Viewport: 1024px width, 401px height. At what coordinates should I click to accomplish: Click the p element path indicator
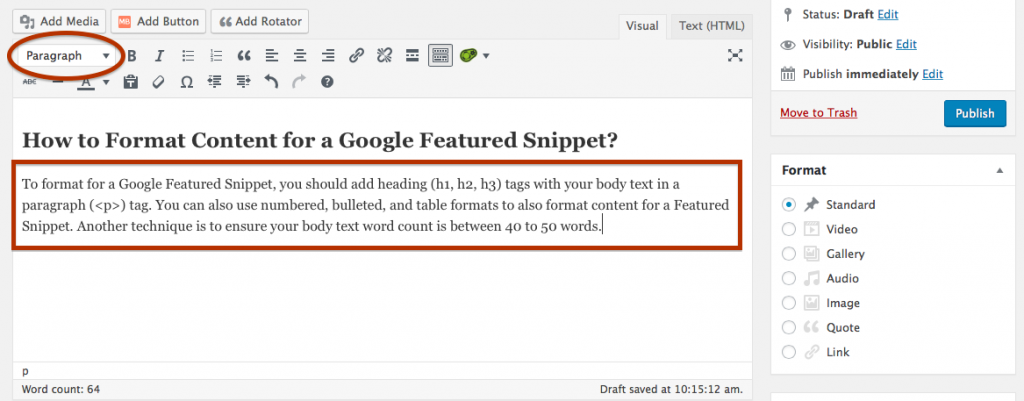[25, 372]
